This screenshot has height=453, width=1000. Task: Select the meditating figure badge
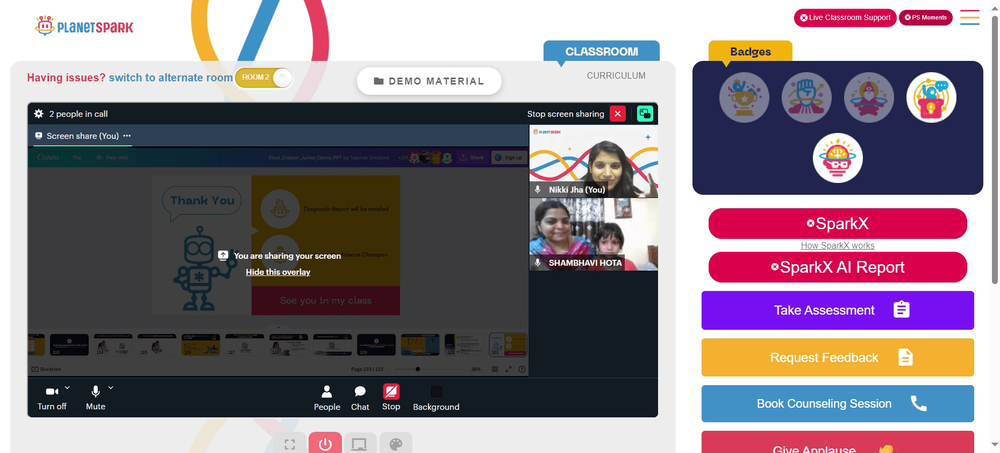coord(869,97)
